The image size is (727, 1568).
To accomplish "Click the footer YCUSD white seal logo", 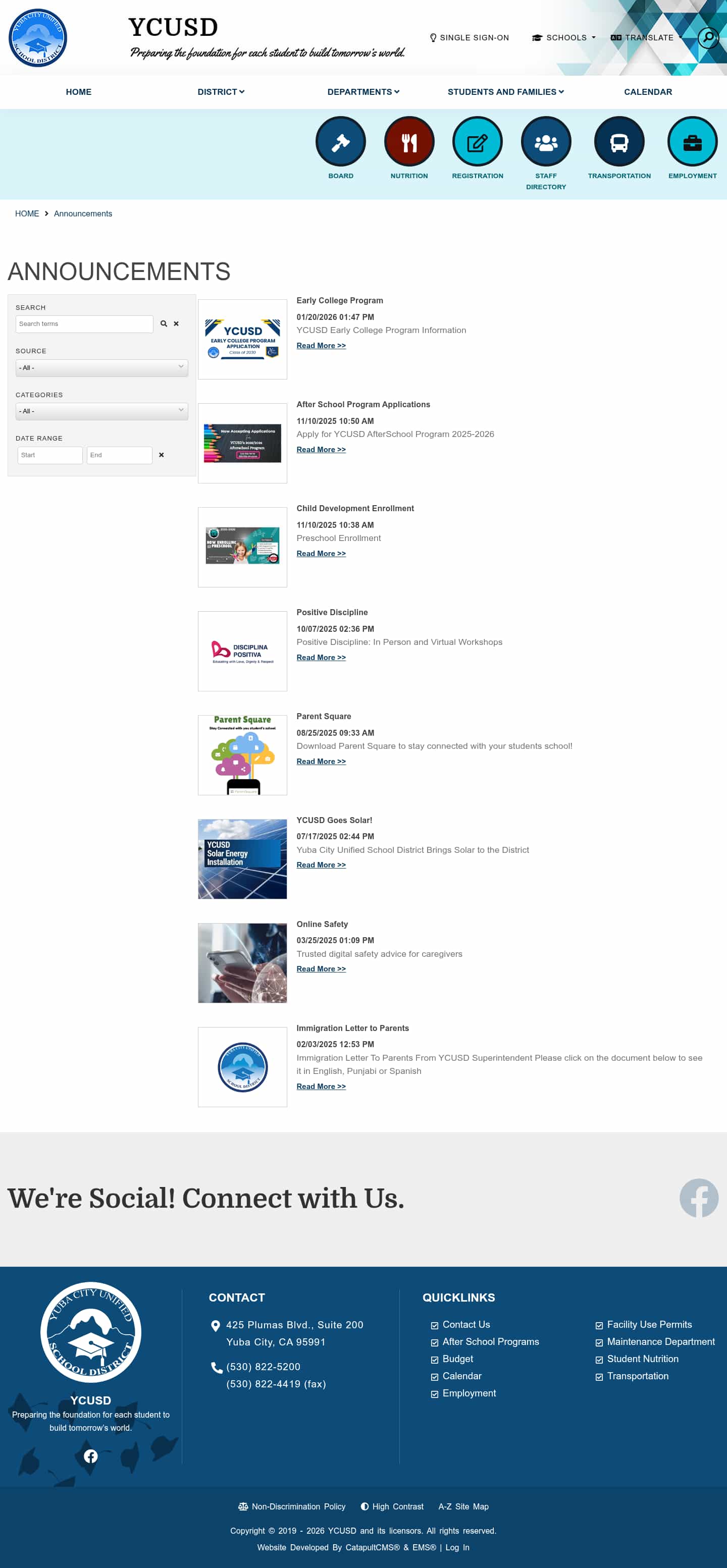I will click(91, 1332).
